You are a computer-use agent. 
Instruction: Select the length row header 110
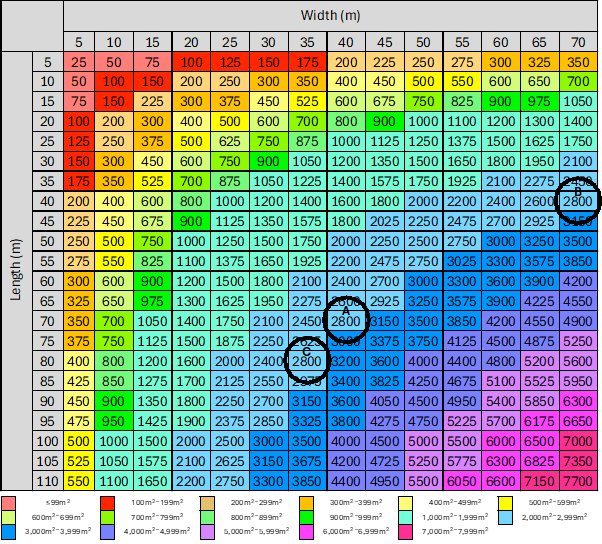(x=48, y=481)
